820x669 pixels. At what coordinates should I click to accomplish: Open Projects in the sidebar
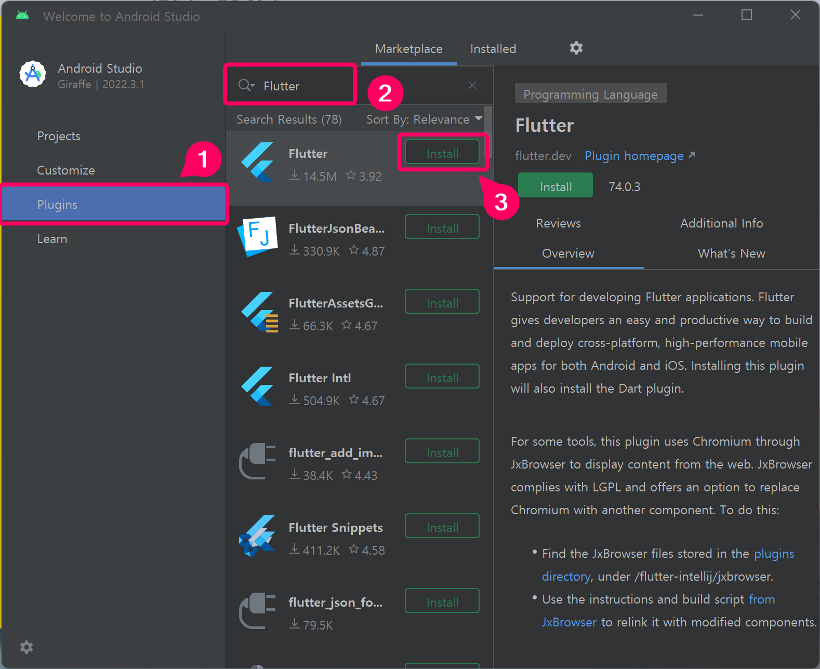tap(59, 136)
